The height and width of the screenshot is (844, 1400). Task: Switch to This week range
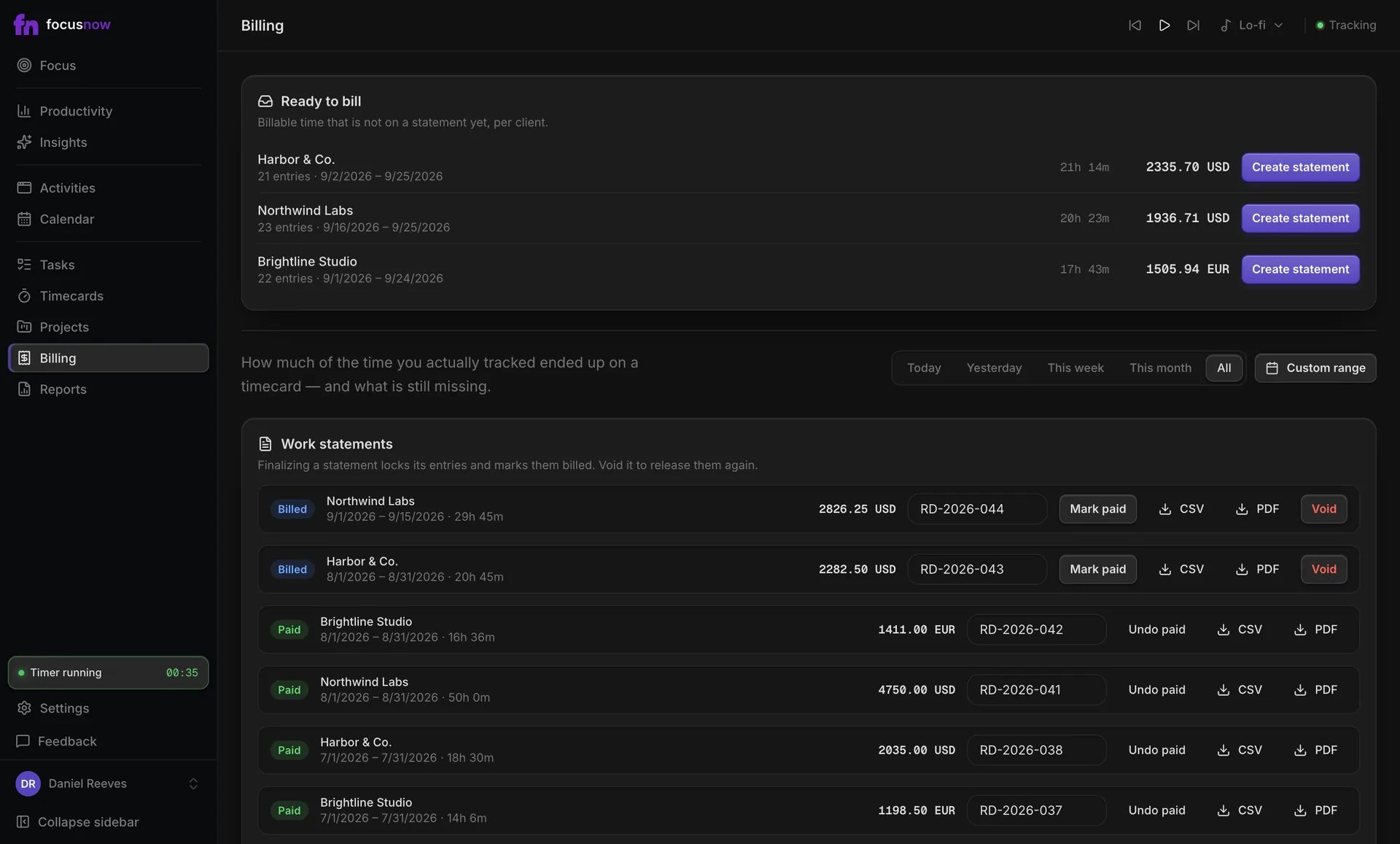(x=1076, y=368)
